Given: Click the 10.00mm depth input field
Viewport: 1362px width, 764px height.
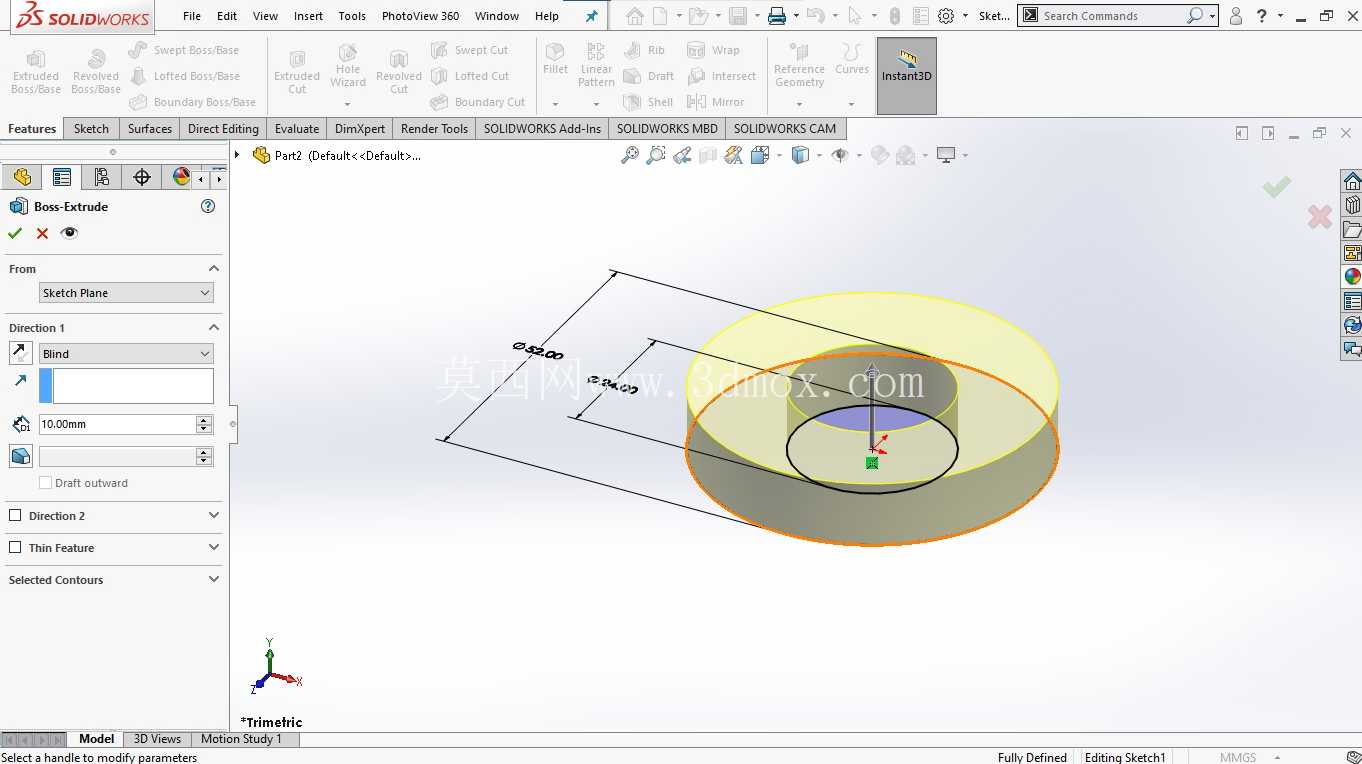Looking at the screenshot, I should [117, 424].
